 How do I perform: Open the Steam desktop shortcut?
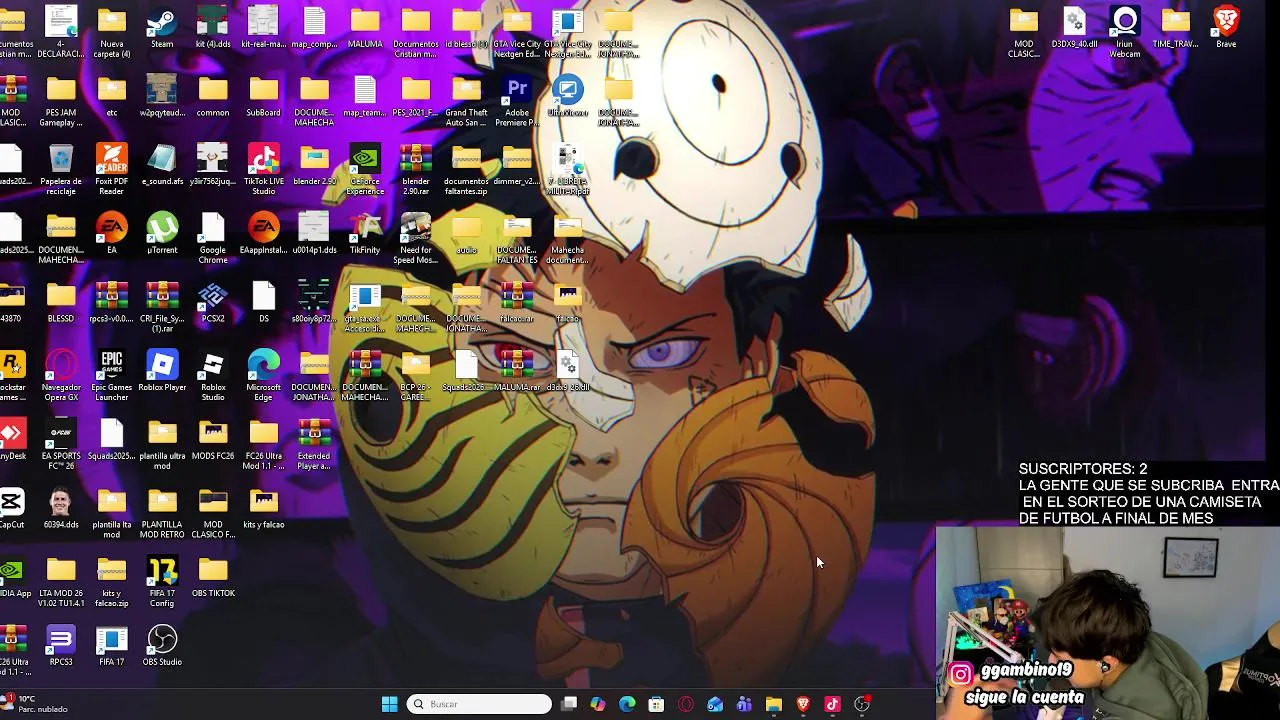pyautogui.click(x=162, y=28)
